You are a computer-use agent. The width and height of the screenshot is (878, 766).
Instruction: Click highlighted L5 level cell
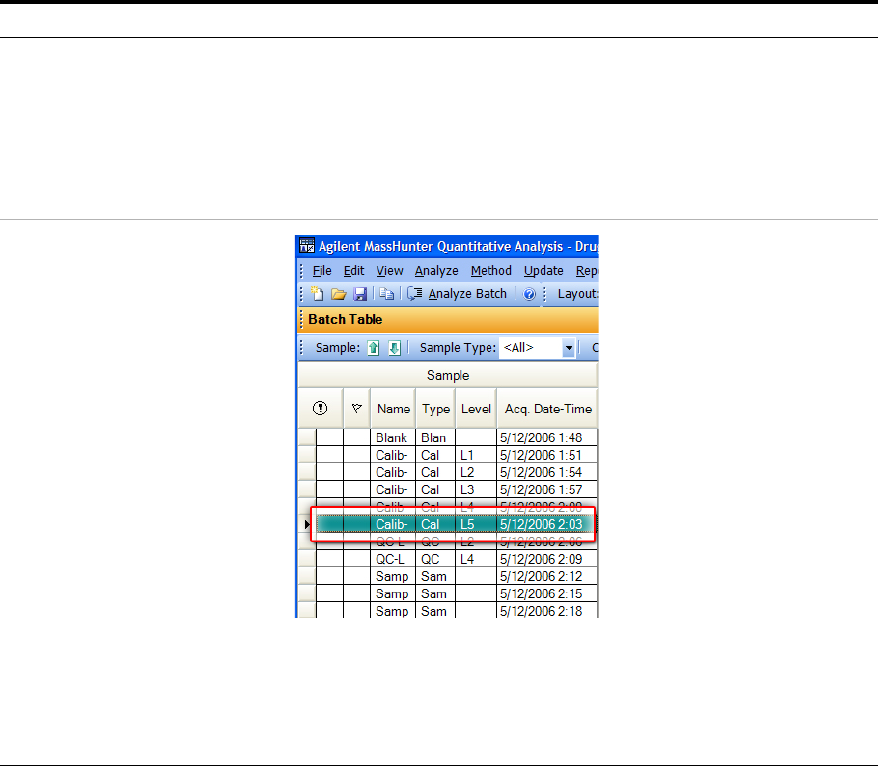[x=476, y=524]
